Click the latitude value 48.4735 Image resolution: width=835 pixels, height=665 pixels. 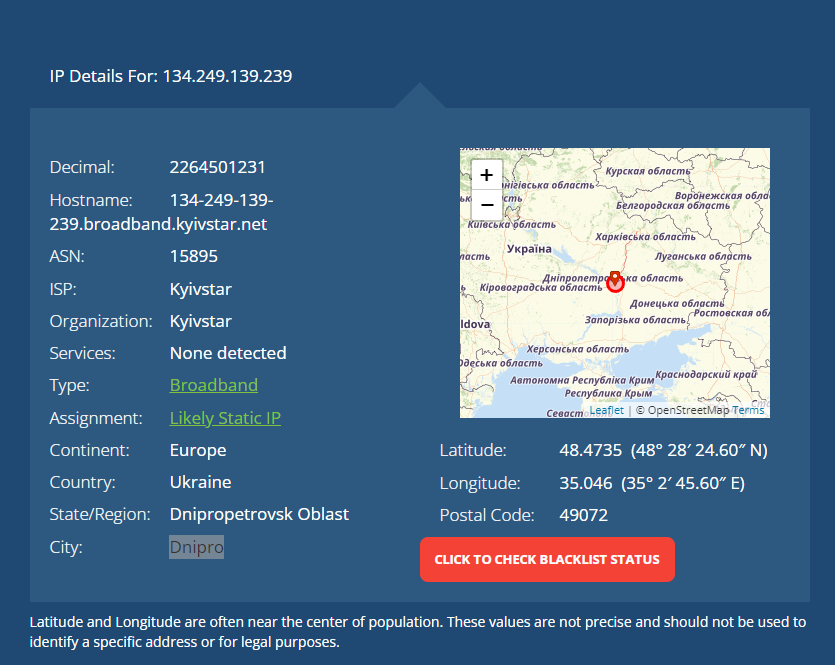point(590,450)
